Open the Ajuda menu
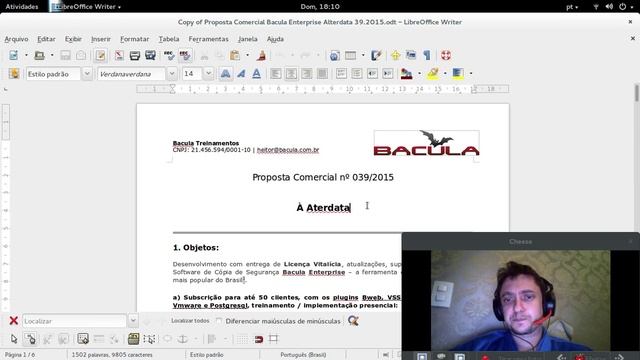This screenshot has width=640, height=360. point(275,39)
